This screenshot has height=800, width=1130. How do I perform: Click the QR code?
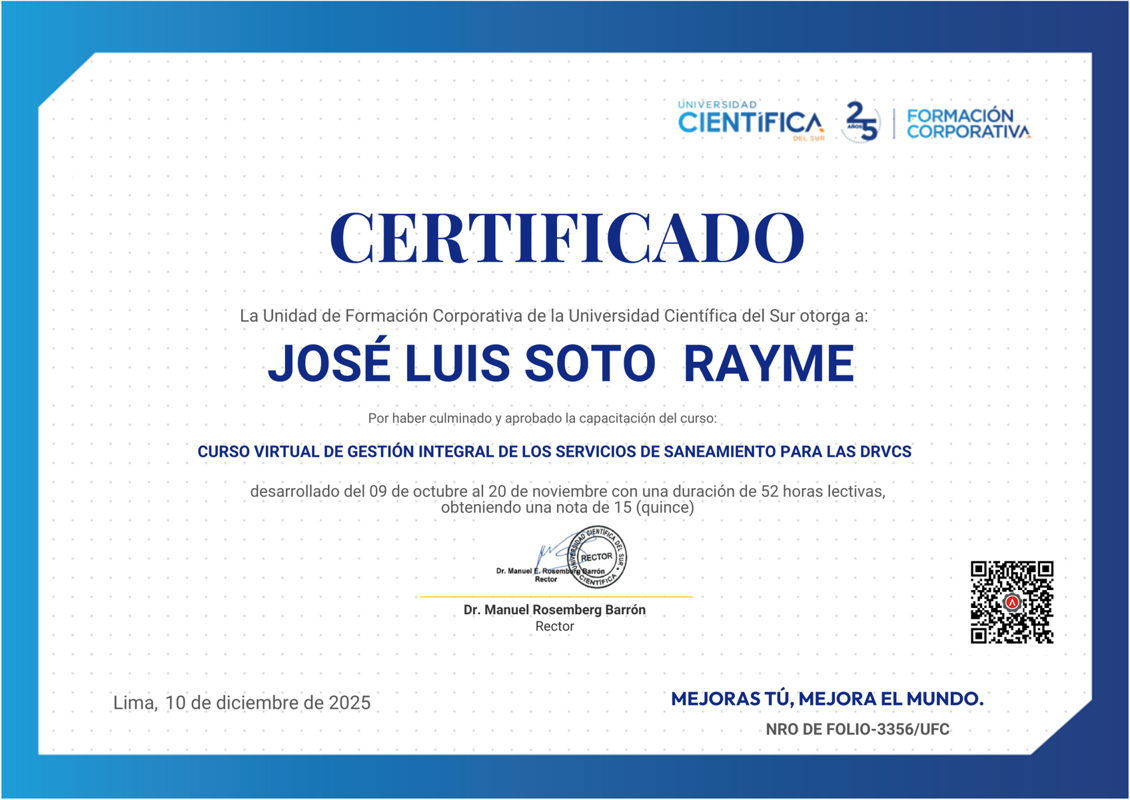click(x=1012, y=602)
